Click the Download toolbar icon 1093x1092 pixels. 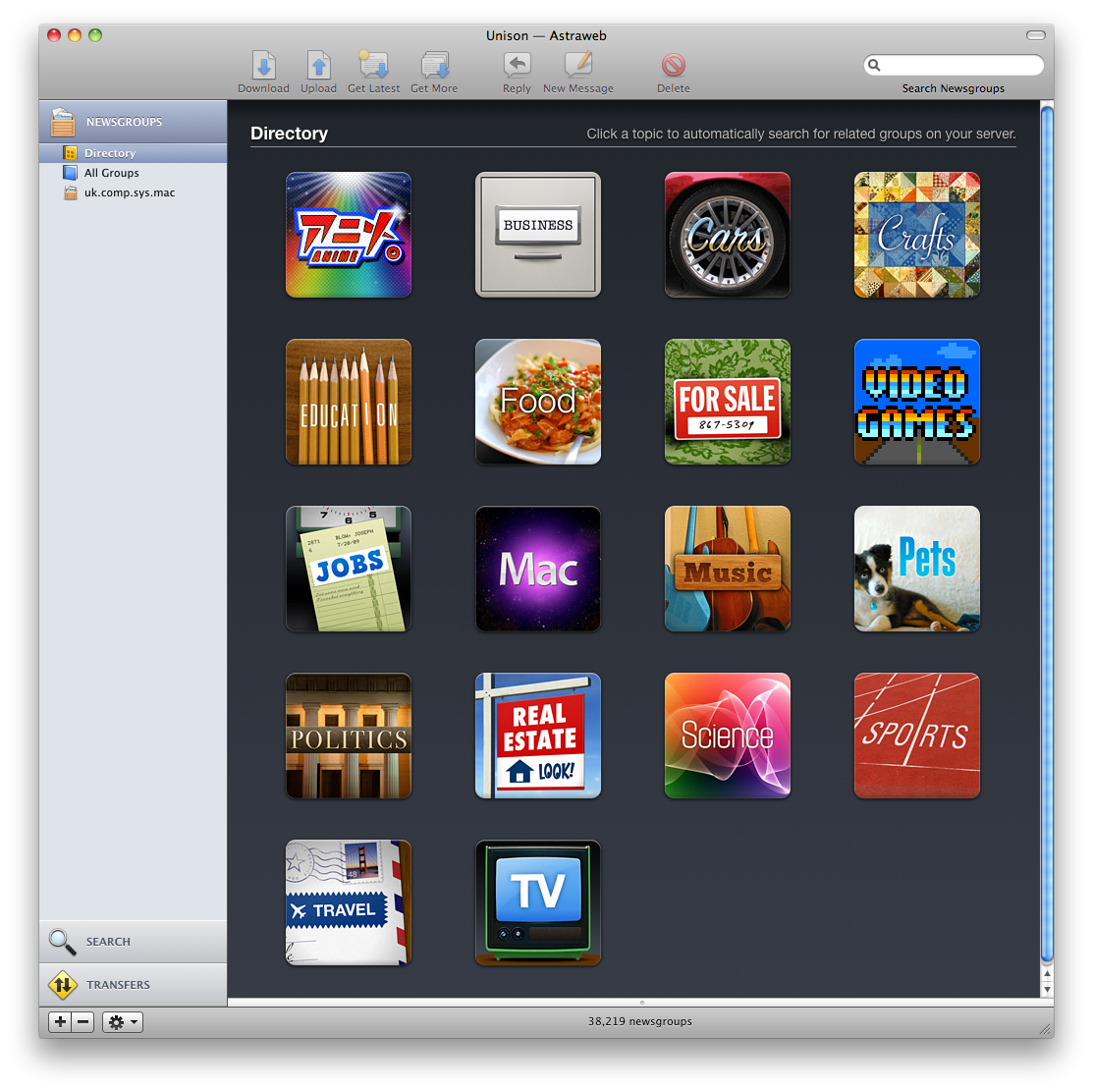263,66
